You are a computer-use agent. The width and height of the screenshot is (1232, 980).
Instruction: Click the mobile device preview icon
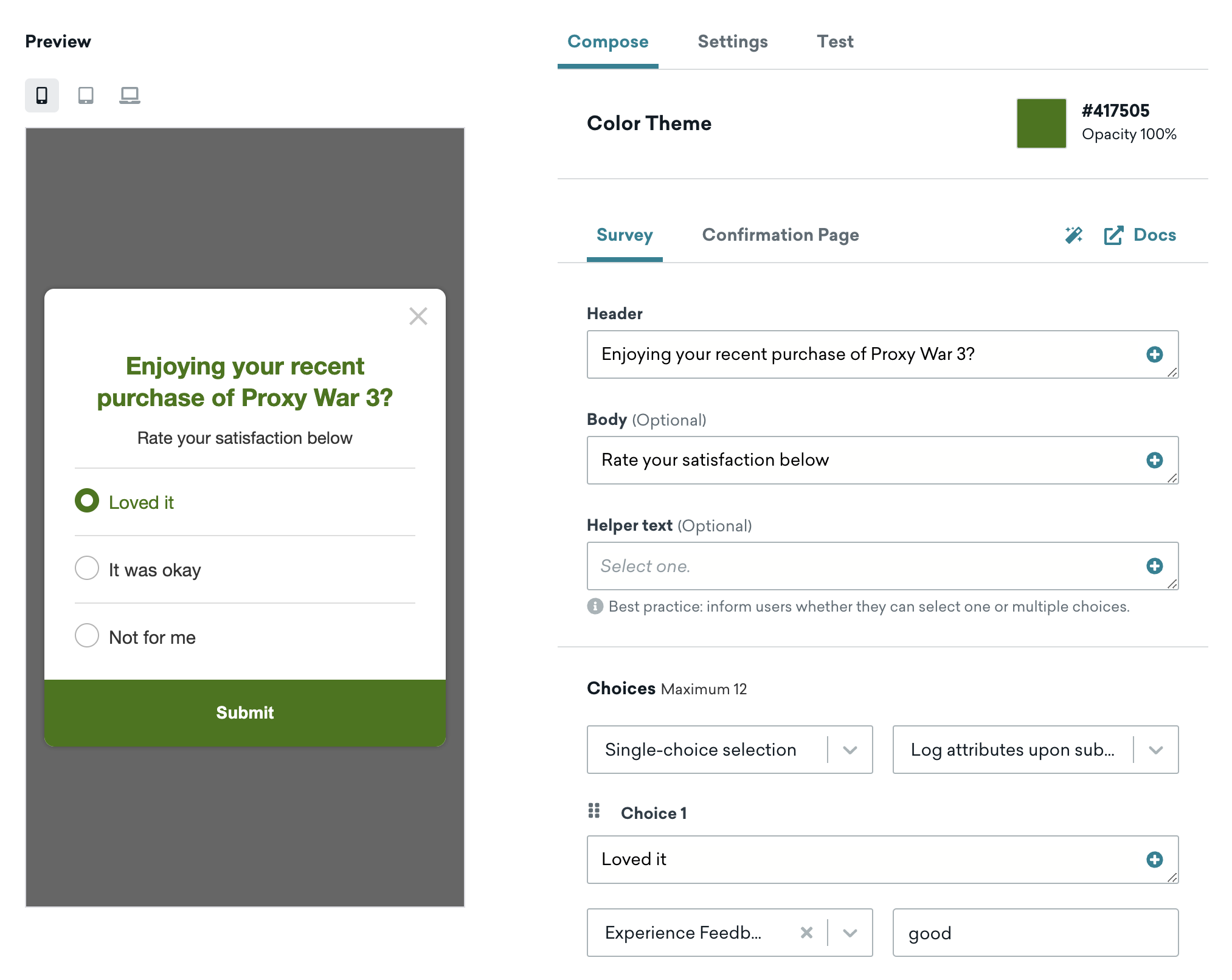[x=42, y=94]
